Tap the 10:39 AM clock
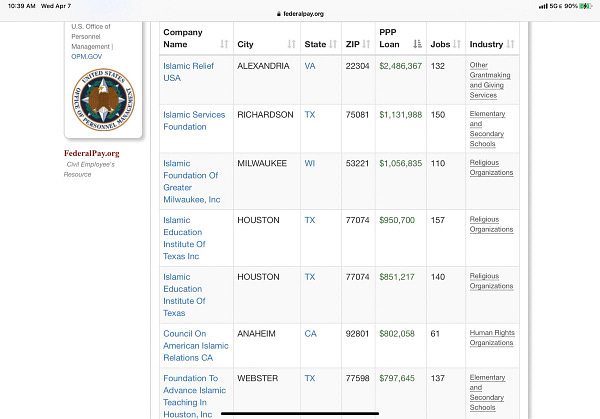Screen dimensions: 600x419 pyautogui.click(x=22, y=6)
